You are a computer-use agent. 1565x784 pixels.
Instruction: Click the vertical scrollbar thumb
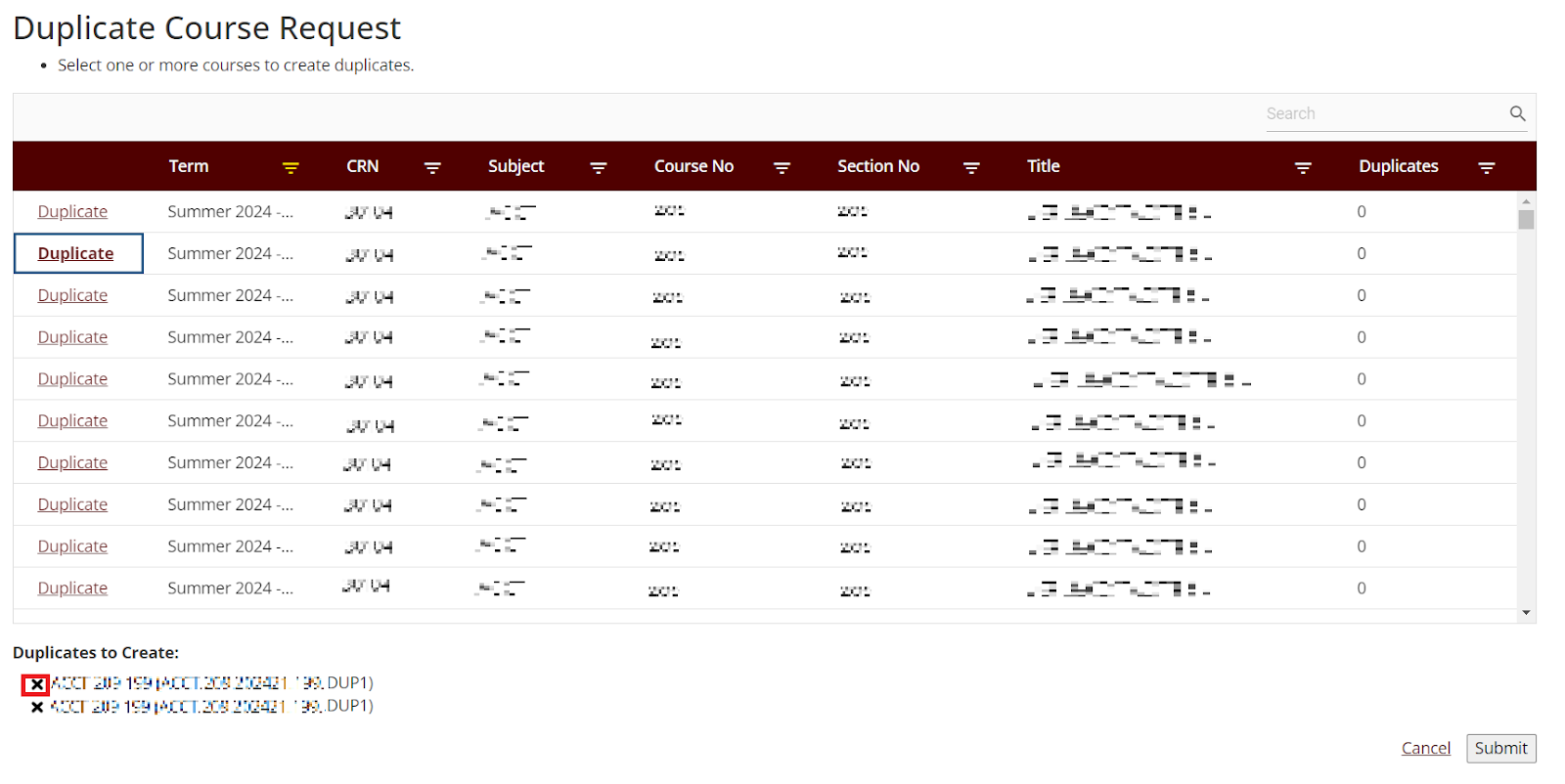tap(1526, 220)
